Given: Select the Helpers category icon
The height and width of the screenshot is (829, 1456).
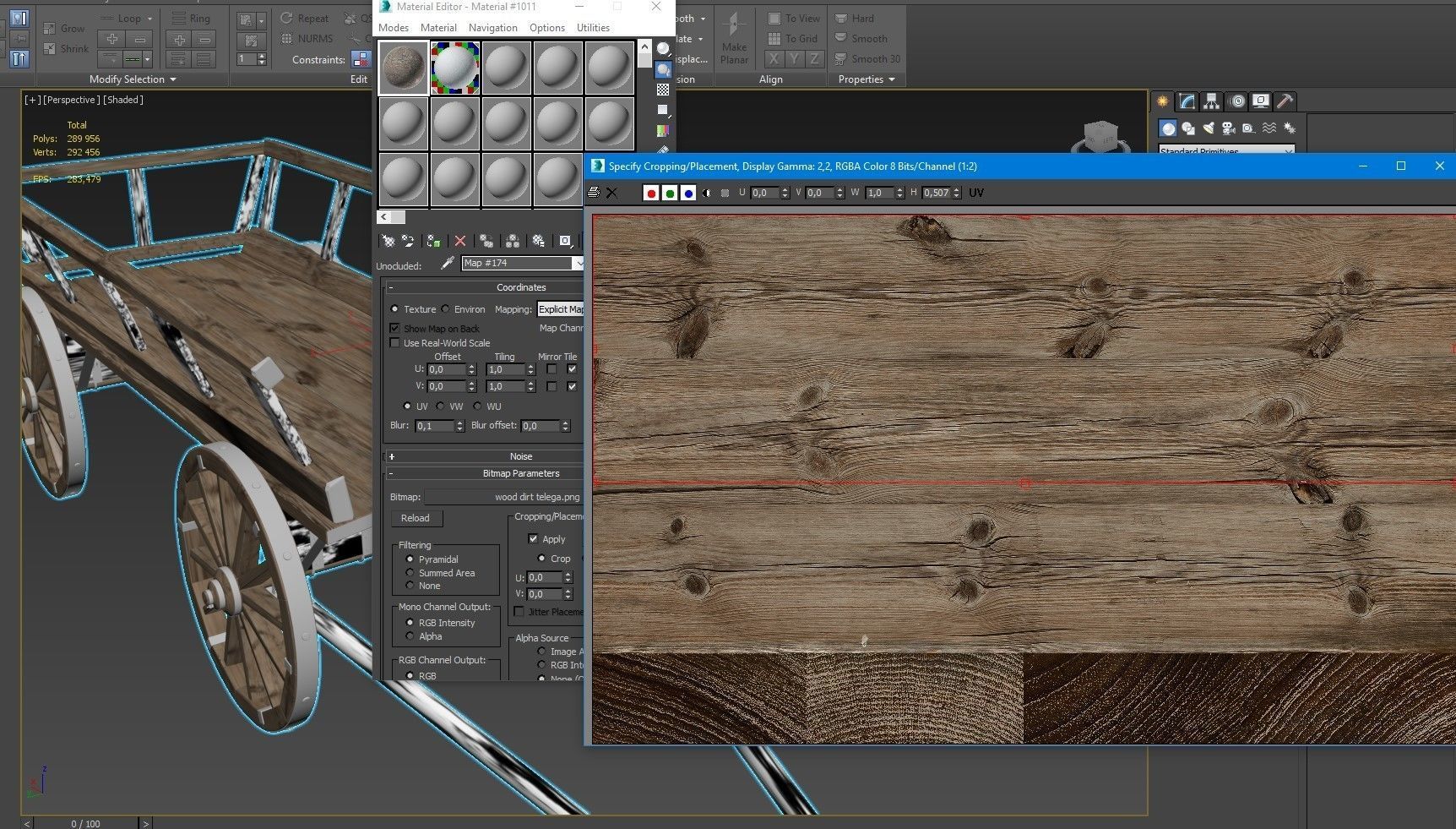Looking at the screenshot, I should tap(1249, 128).
